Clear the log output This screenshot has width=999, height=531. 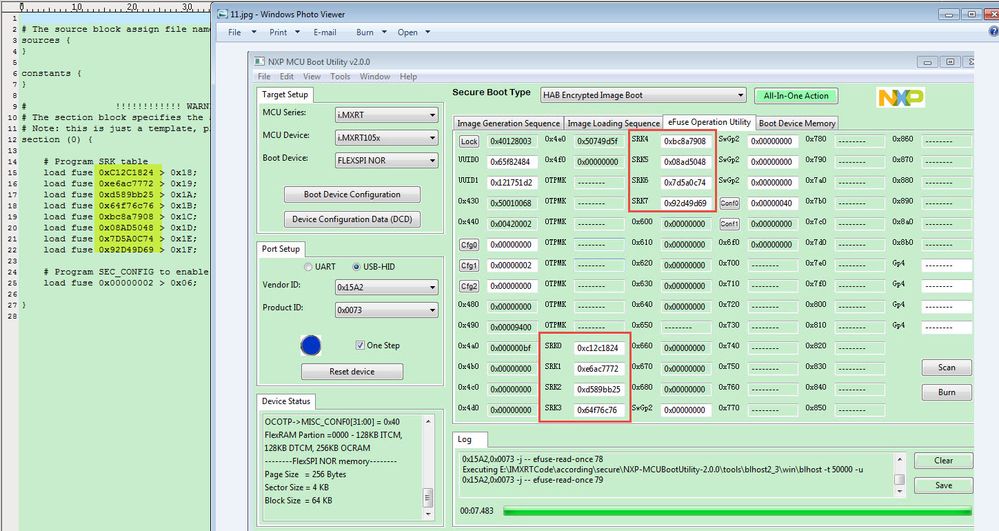pos(944,460)
